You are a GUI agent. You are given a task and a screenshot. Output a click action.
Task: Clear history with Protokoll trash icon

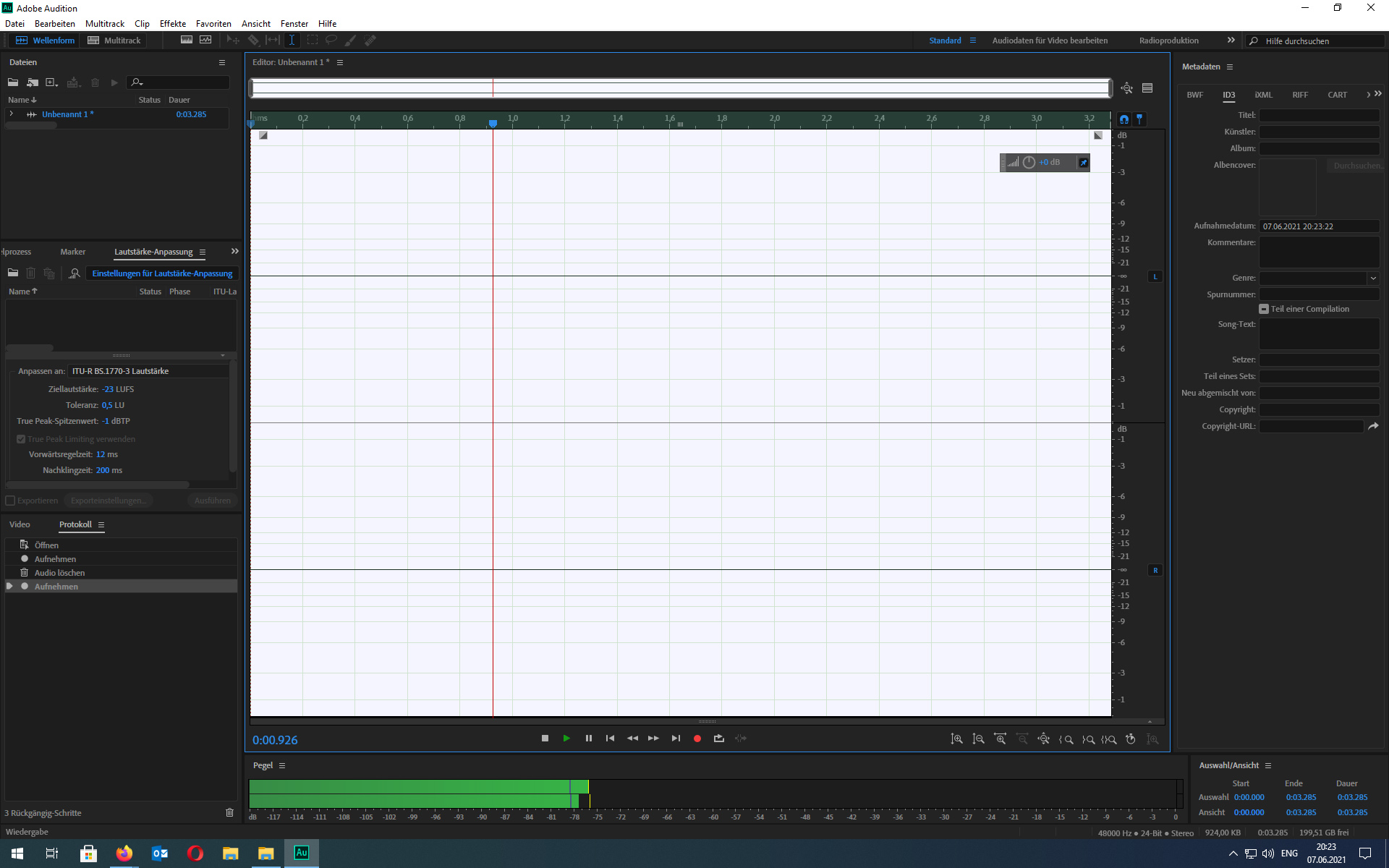pyautogui.click(x=229, y=812)
